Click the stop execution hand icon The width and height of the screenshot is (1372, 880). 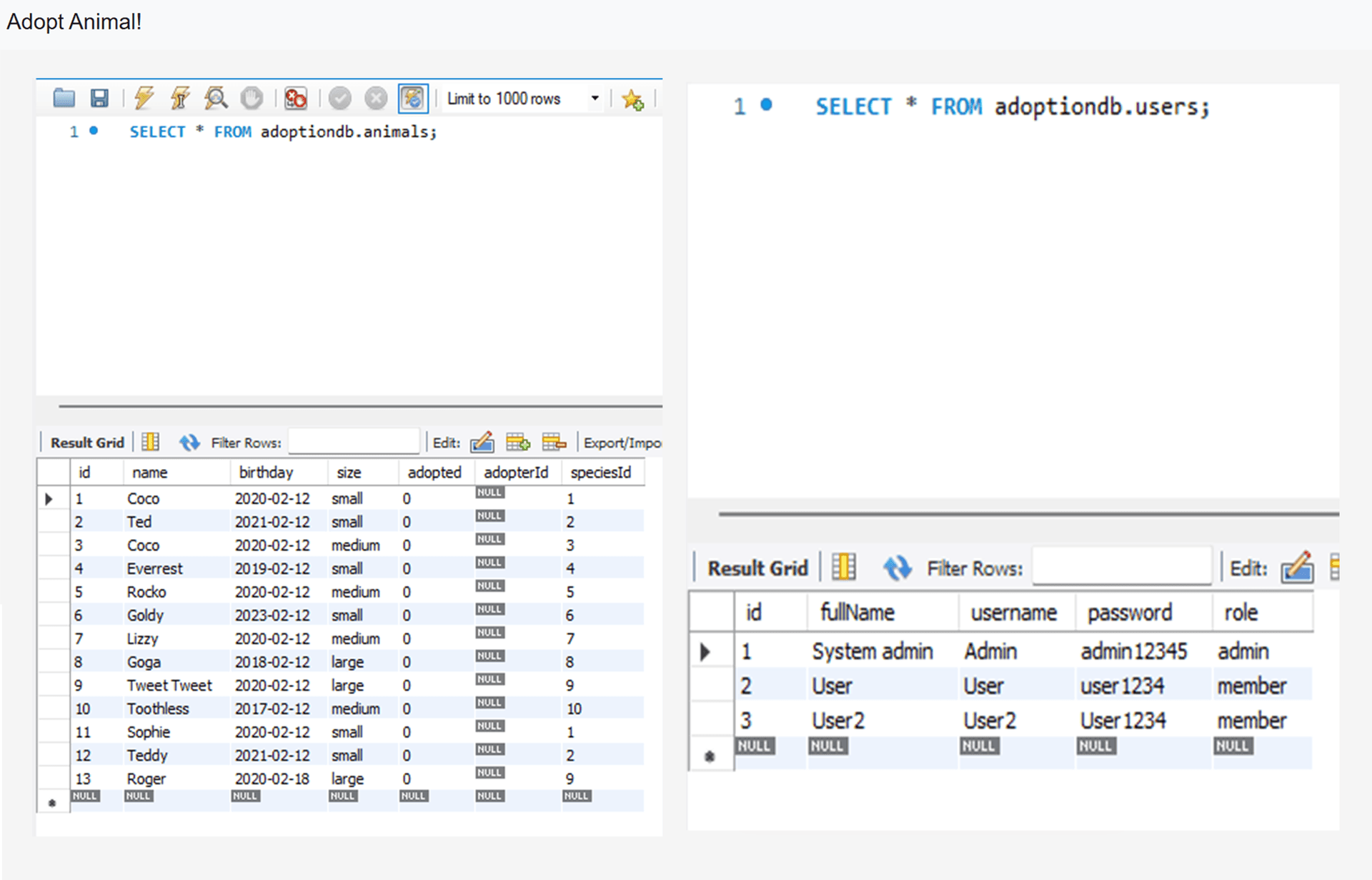[x=252, y=98]
